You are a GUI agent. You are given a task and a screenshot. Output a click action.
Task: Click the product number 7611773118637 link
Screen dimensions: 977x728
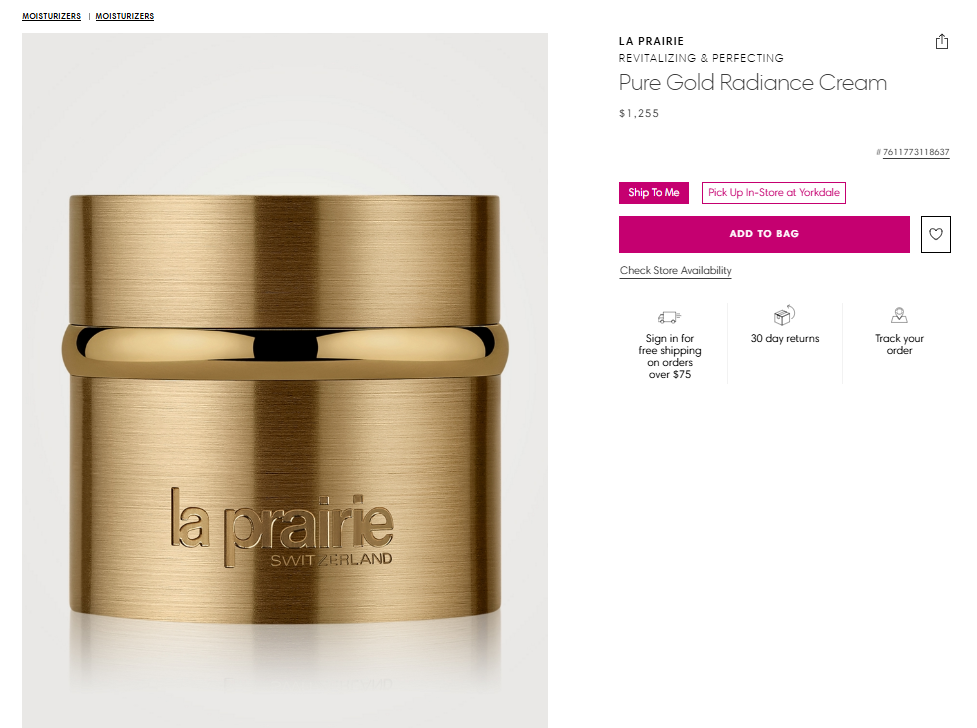tap(916, 152)
